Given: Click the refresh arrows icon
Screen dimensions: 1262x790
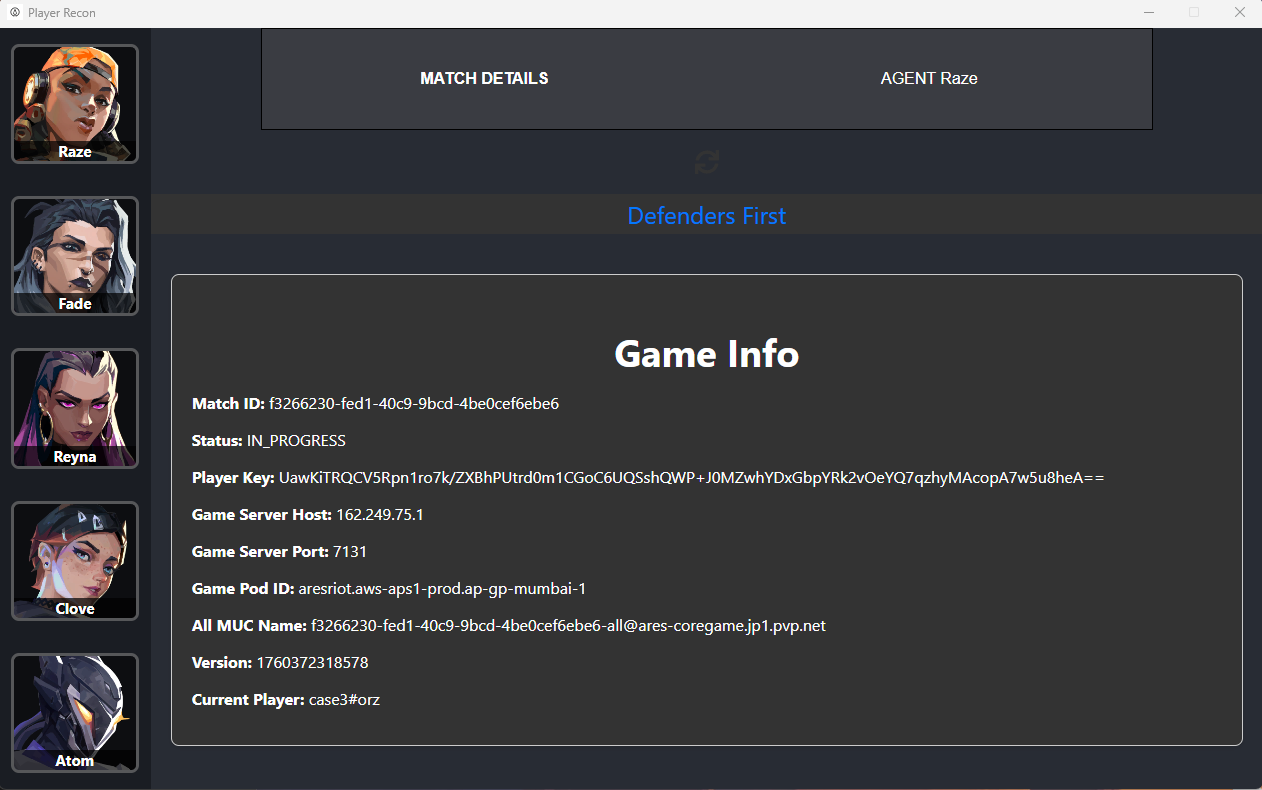Looking at the screenshot, I should click(x=707, y=161).
